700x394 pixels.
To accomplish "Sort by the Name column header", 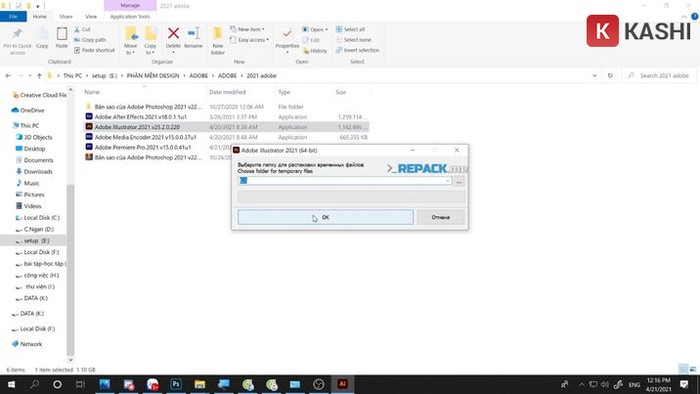I will (92, 92).
